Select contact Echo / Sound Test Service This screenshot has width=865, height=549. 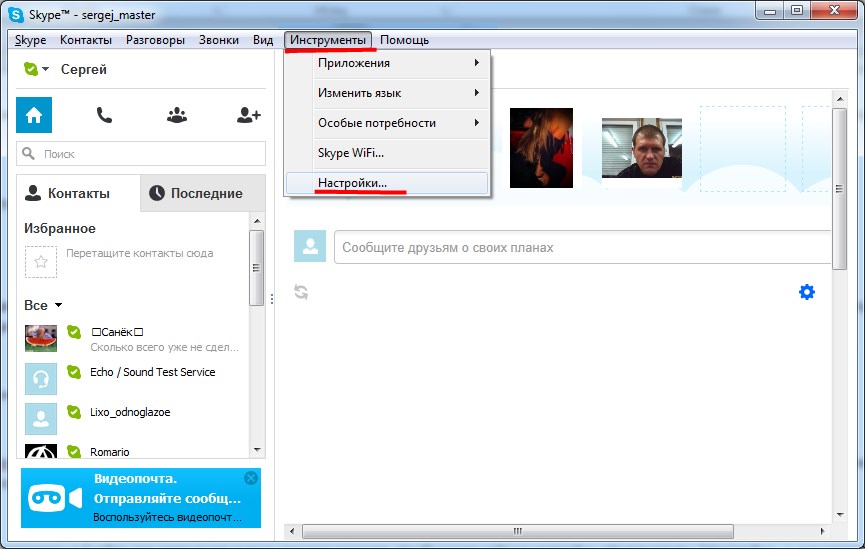coord(153,372)
